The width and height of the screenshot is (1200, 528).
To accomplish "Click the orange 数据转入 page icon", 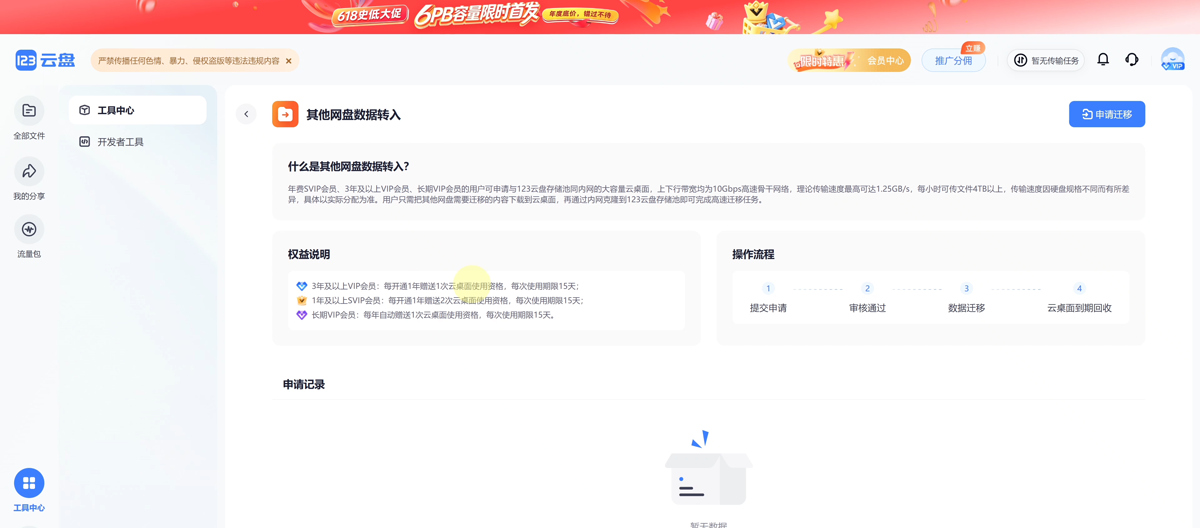I will [285, 114].
